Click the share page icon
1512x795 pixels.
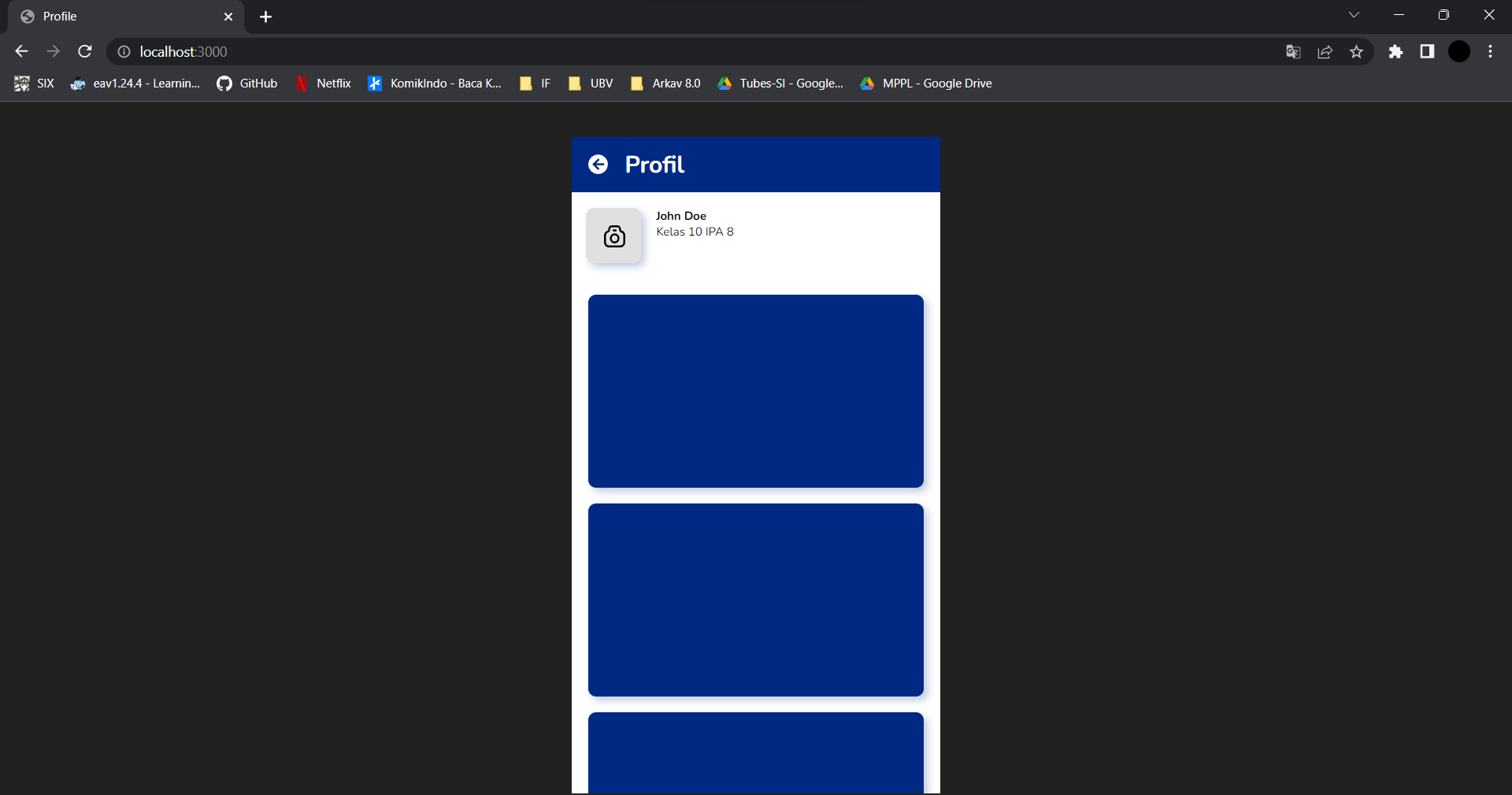pos(1325,52)
